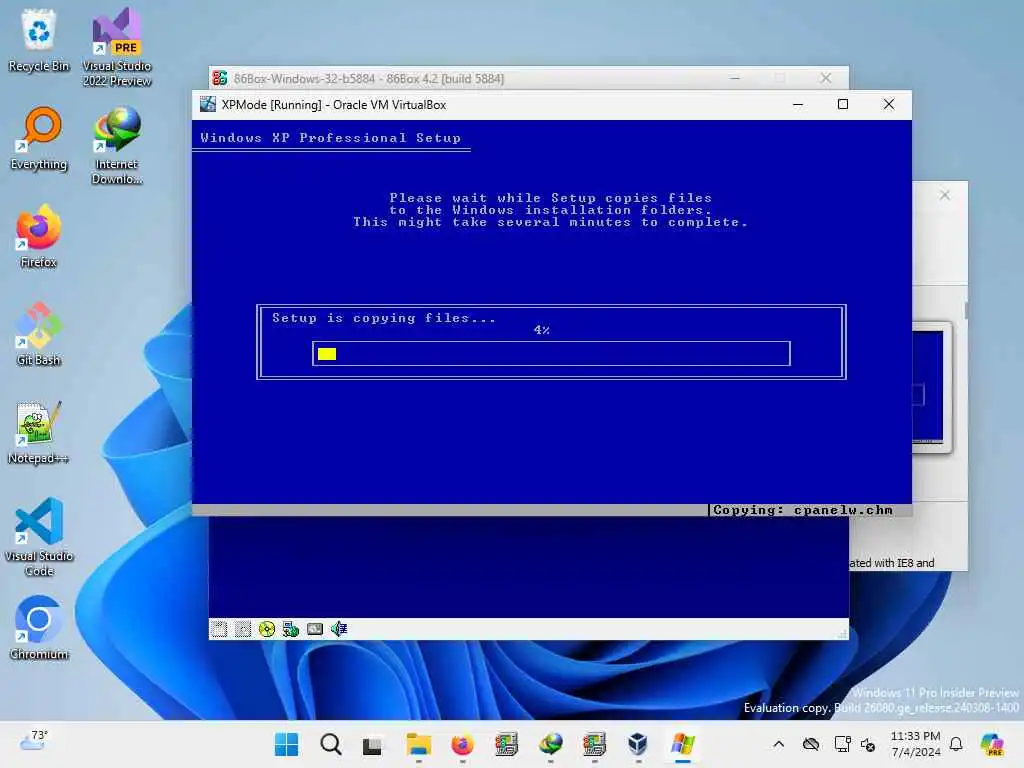Click the scrollbar in the right background window
This screenshot has width=1024, height=768.
(x=966, y=310)
